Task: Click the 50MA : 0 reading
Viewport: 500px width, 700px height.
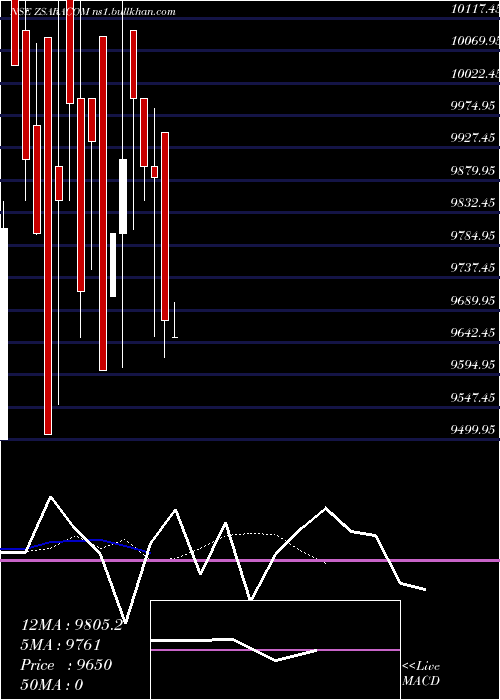Action: [52, 685]
